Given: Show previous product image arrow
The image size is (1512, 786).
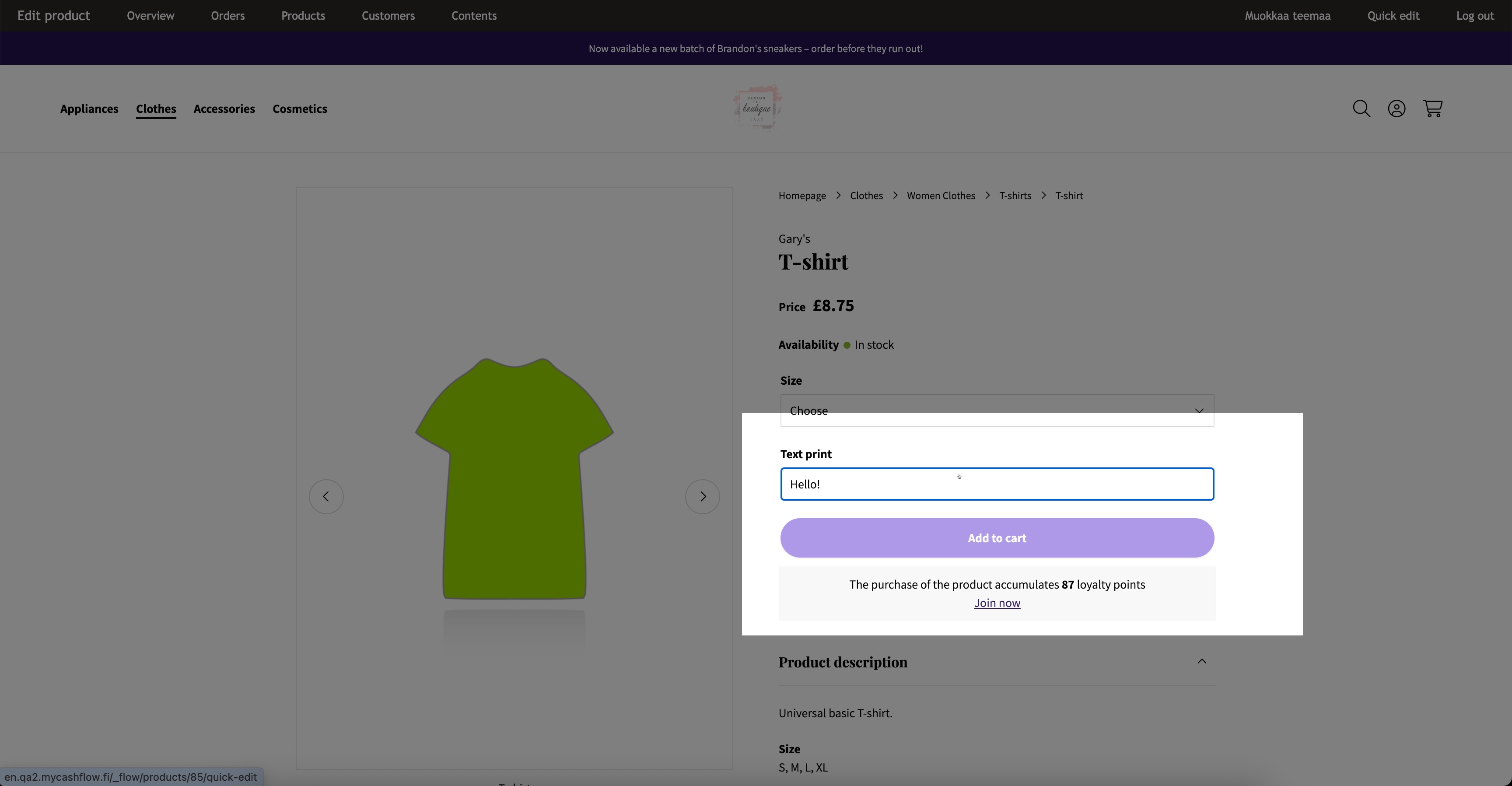Looking at the screenshot, I should click(326, 497).
